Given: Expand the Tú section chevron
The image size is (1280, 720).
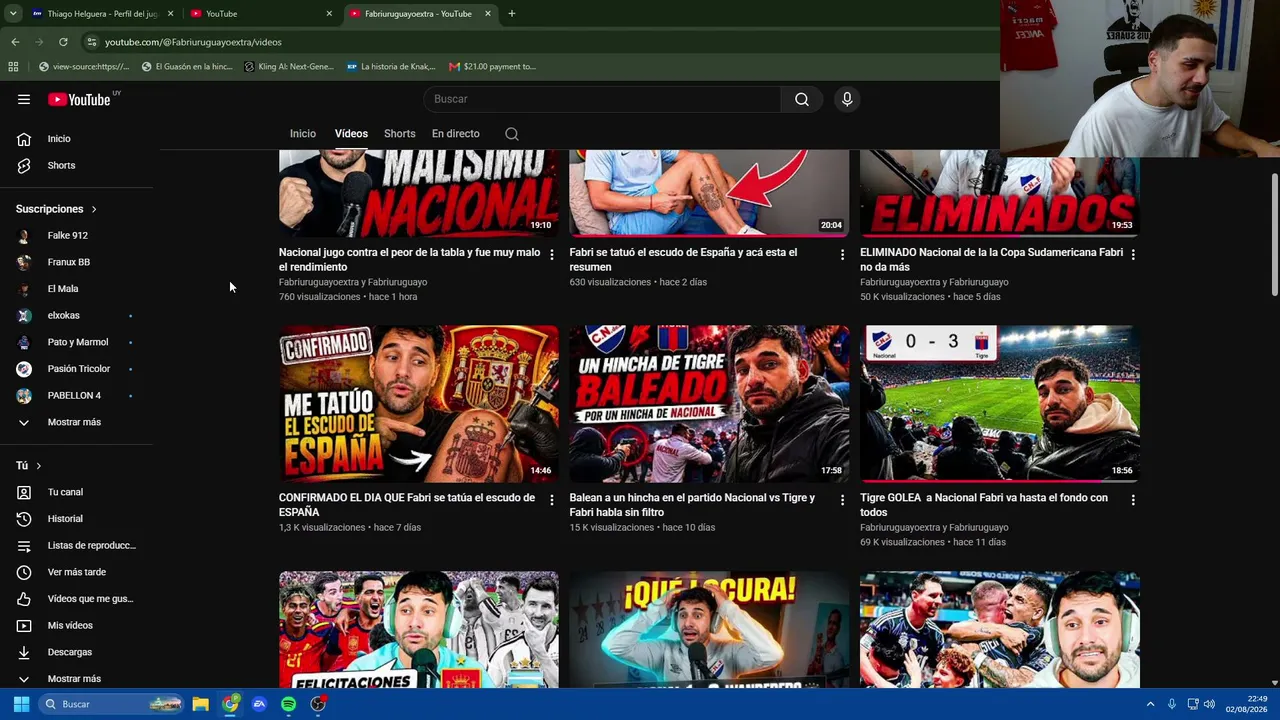Looking at the screenshot, I should tap(39, 466).
